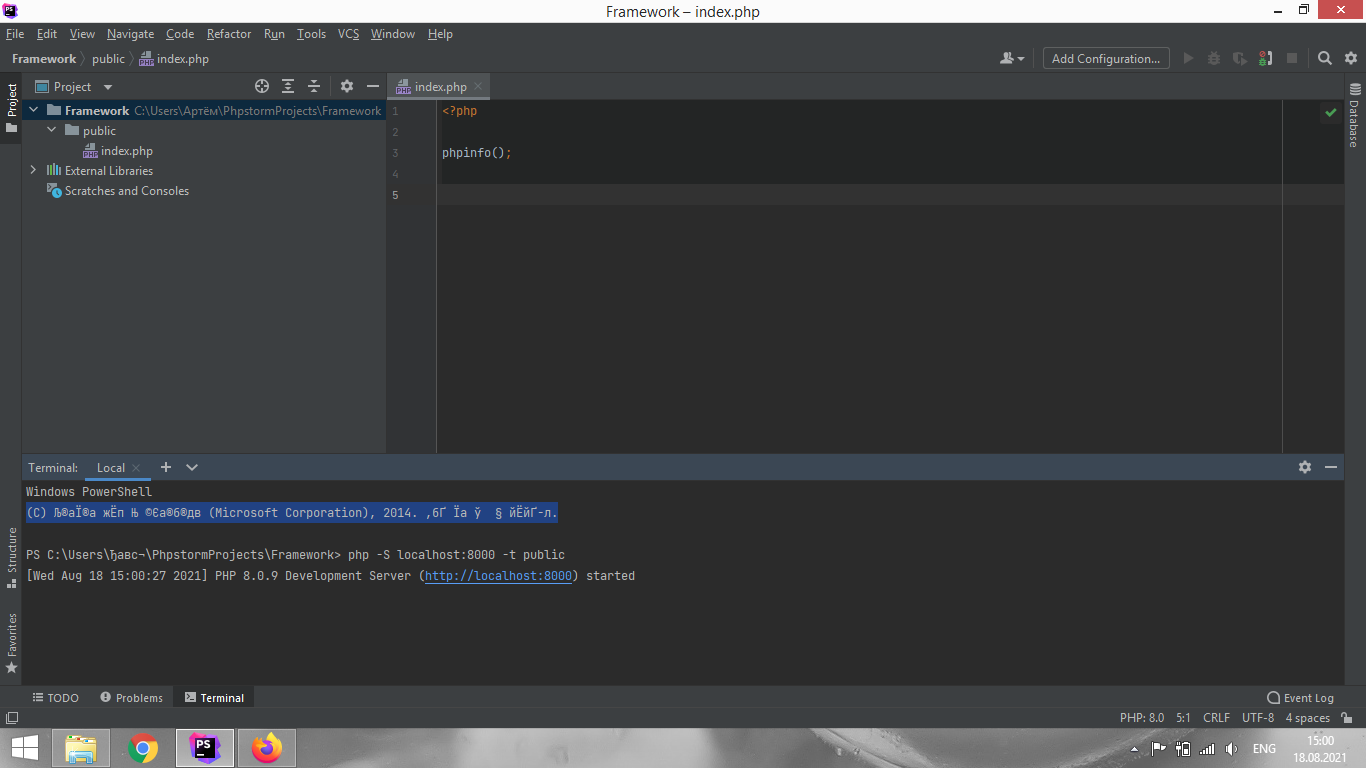Image resolution: width=1366 pixels, height=768 pixels.
Task: Collapse the public folder
Action: pos(52,130)
